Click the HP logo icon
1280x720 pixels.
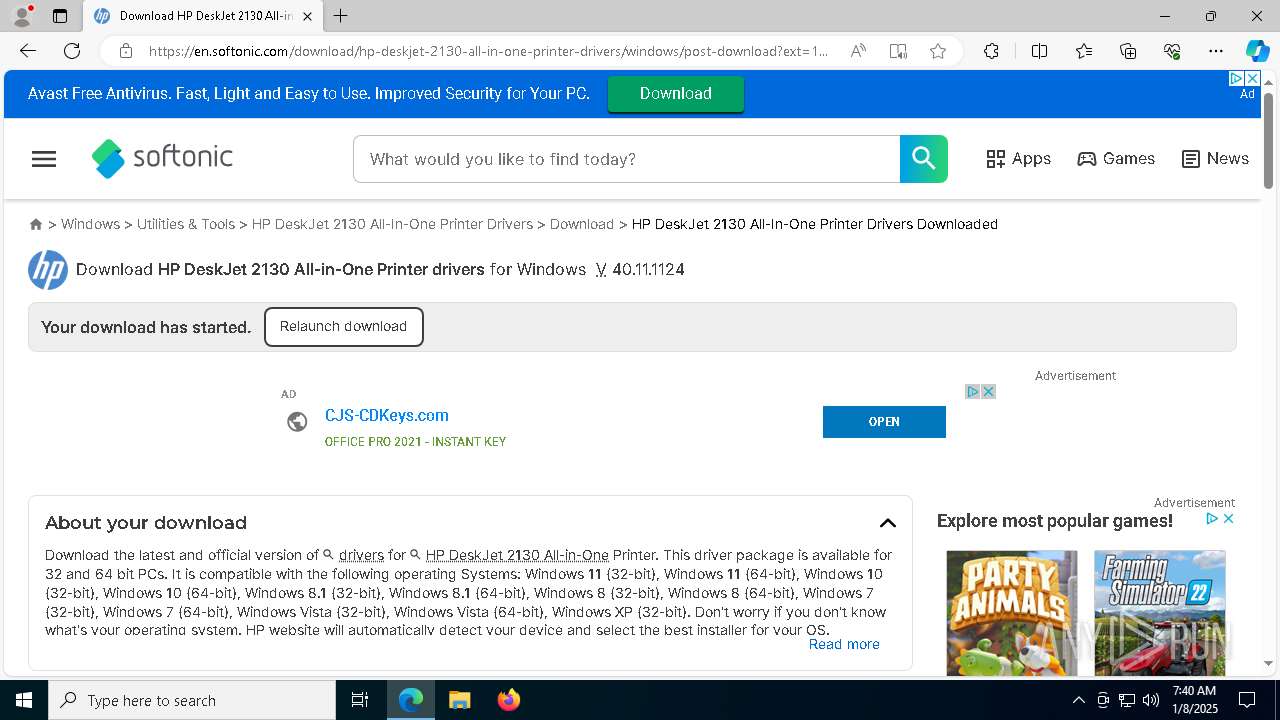(x=48, y=270)
